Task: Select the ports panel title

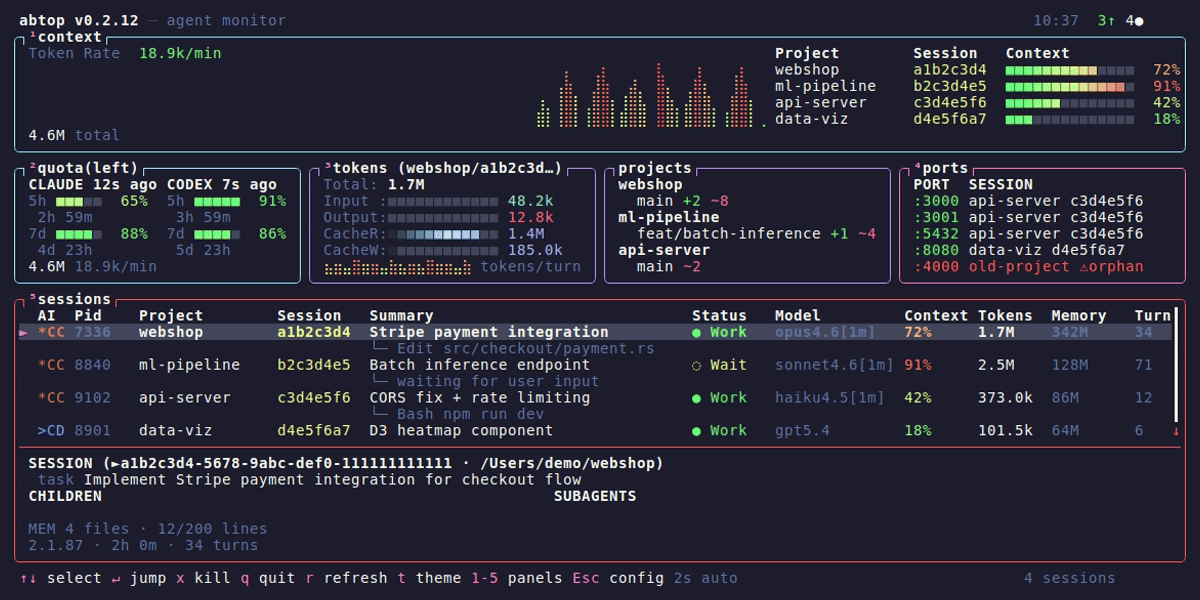Action: [944, 168]
